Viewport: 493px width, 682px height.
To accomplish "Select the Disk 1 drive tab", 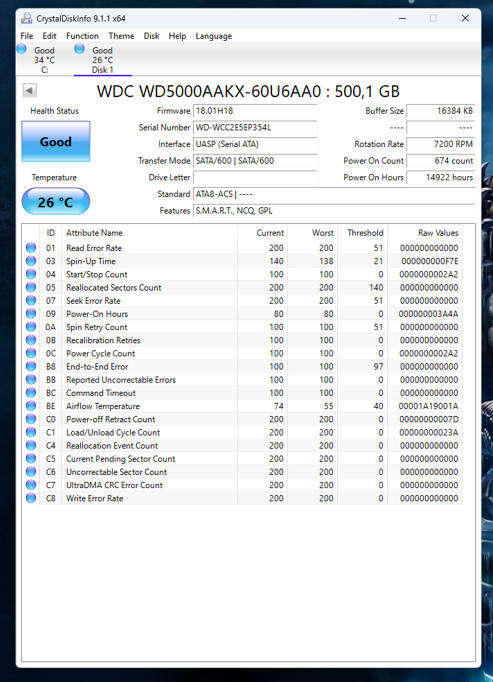I will coord(102,60).
